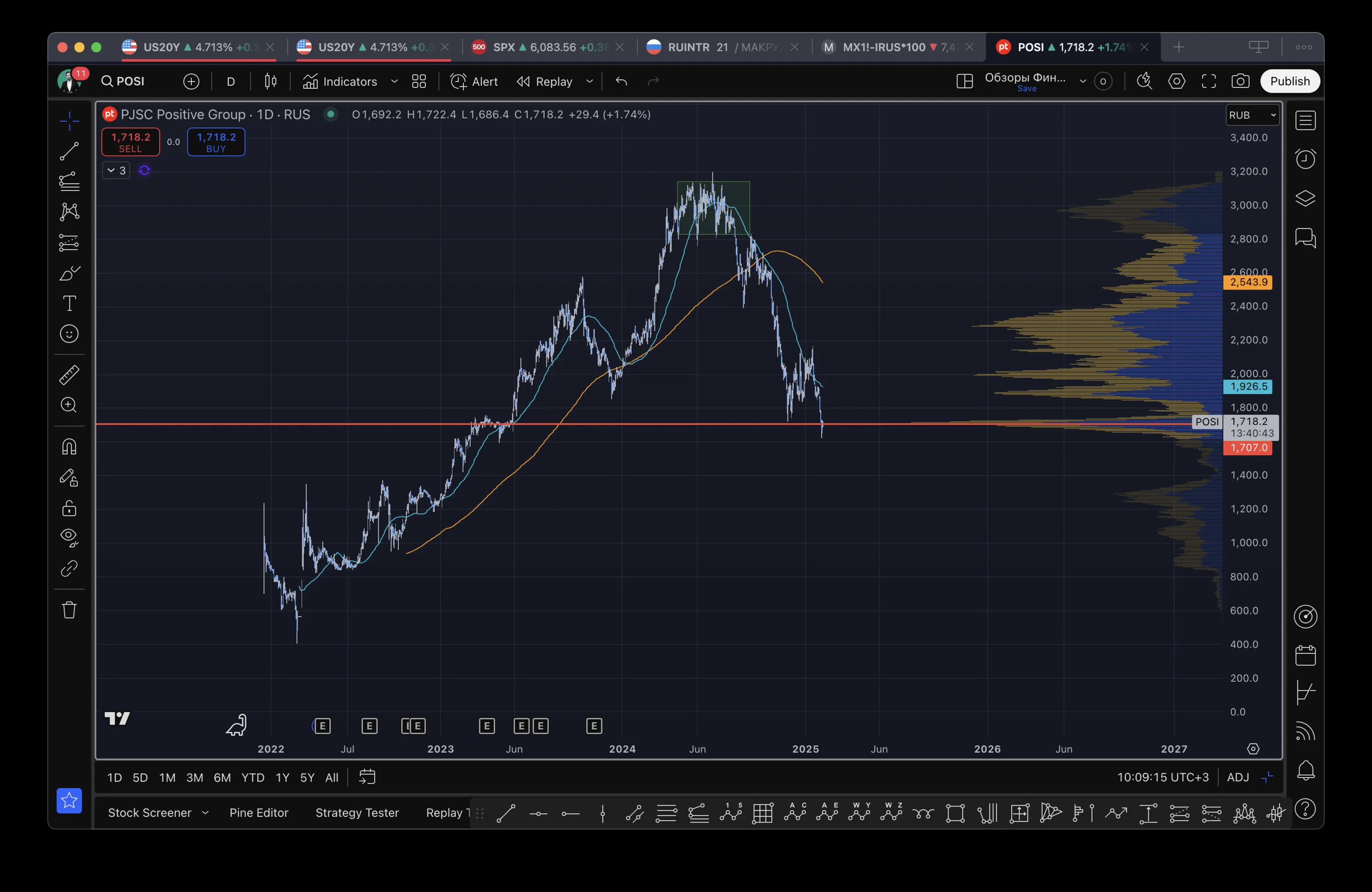This screenshot has width=1372, height=892.
Task: Remove drawings with the trash icon
Action: click(x=69, y=609)
